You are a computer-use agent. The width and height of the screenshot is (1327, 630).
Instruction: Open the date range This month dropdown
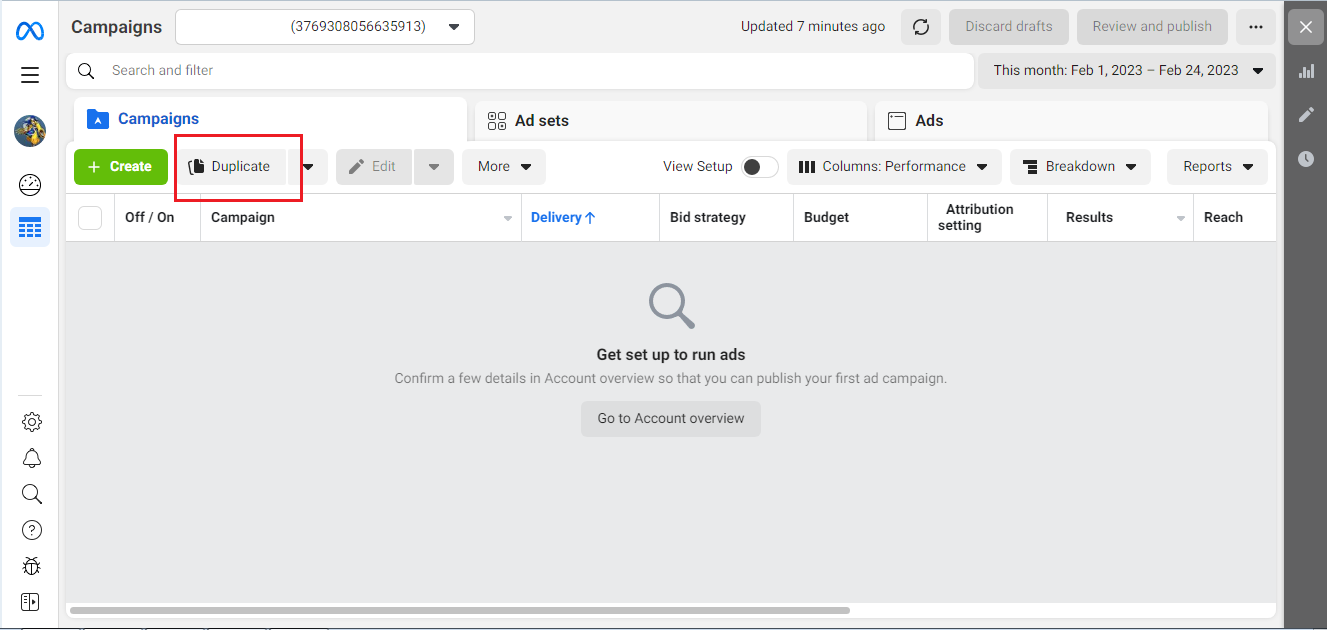coord(1127,71)
